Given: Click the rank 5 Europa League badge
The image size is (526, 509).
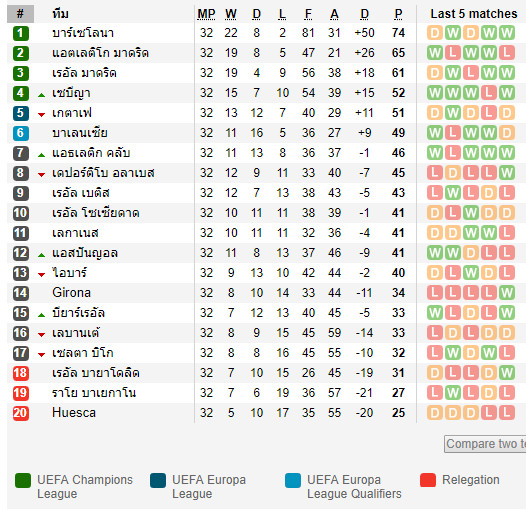Looking at the screenshot, I should (20, 113).
